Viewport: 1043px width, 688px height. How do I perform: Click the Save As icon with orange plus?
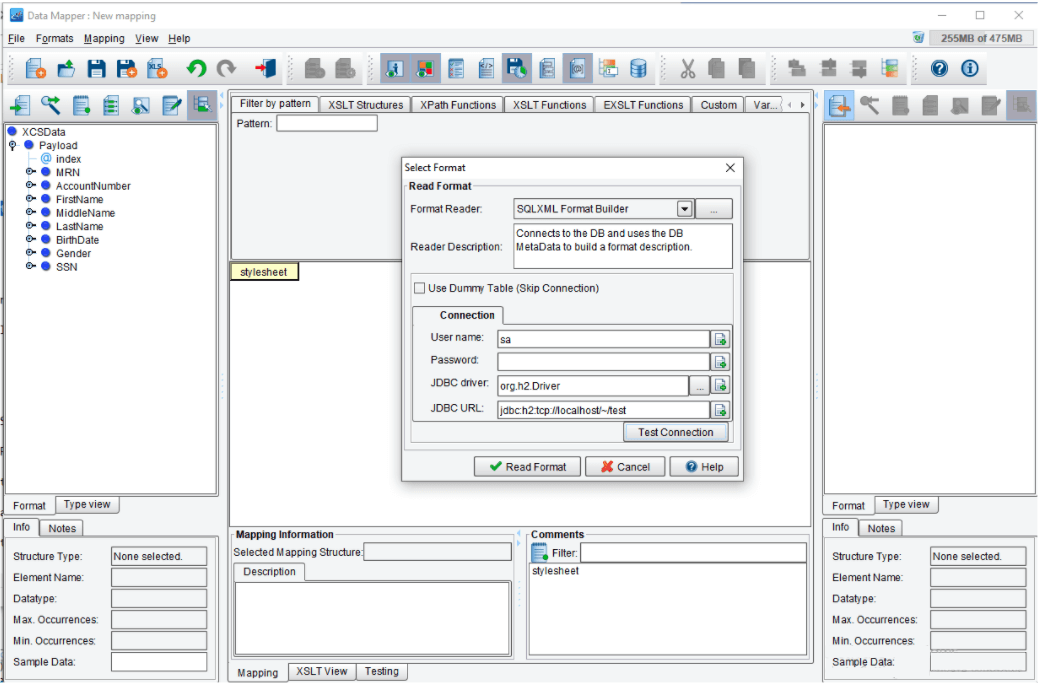(x=126, y=69)
